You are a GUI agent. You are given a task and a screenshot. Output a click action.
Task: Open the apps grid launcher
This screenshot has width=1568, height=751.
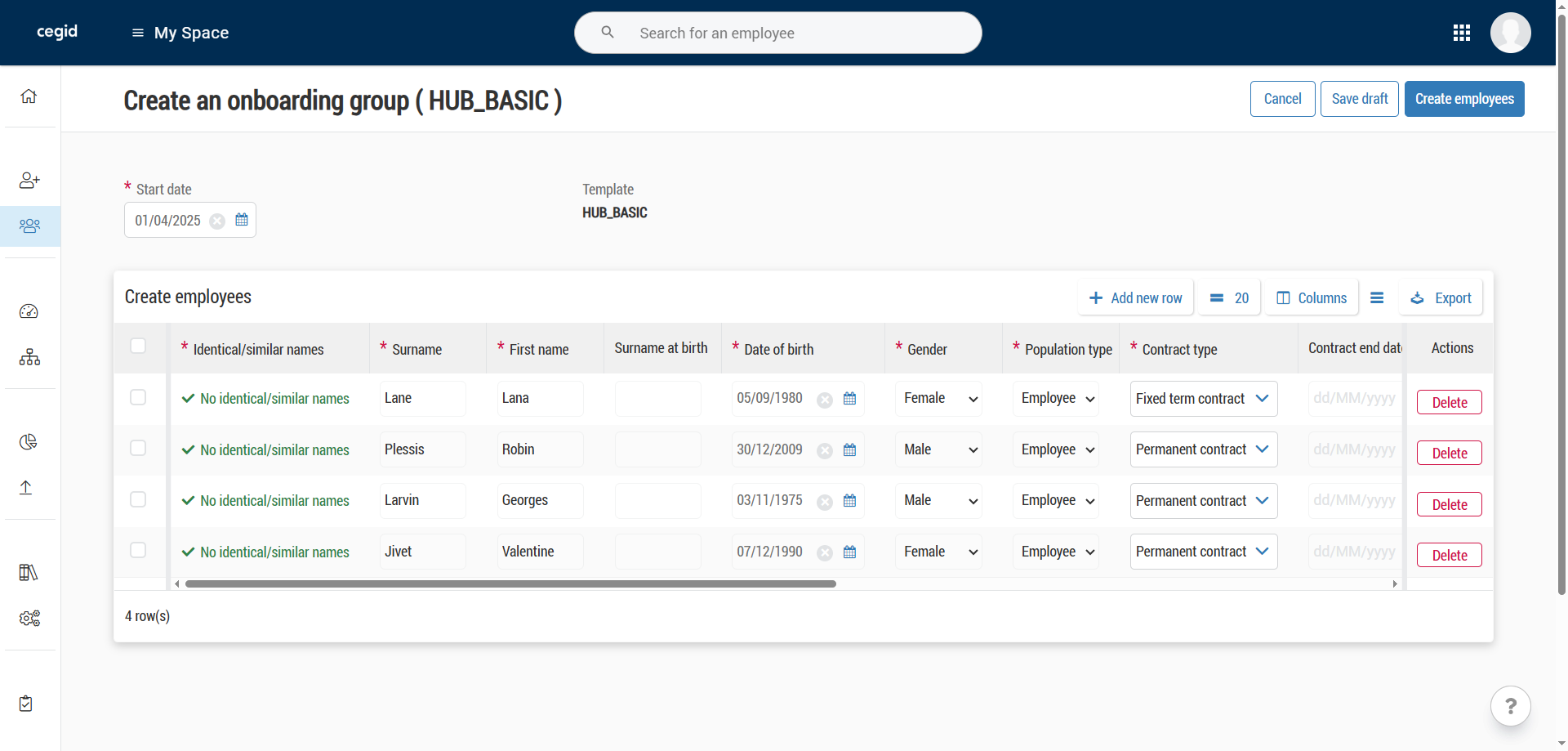(x=1462, y=33)
